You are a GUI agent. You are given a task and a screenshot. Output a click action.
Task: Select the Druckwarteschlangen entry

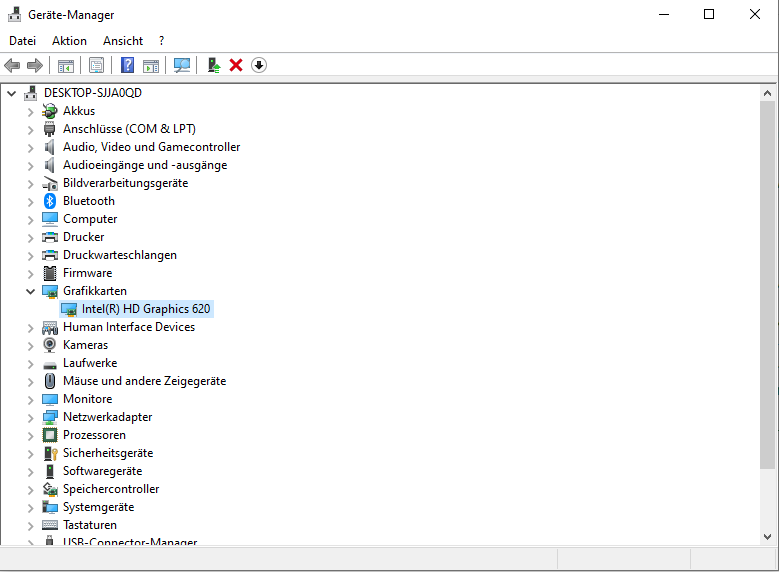tap(119, 255)
